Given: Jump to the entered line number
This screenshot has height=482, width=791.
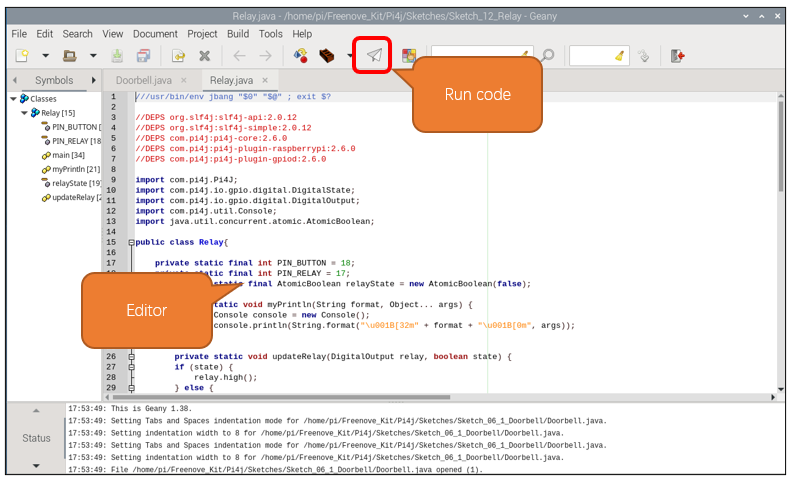Looking at the screenshot, I should (x=644, y=56).
